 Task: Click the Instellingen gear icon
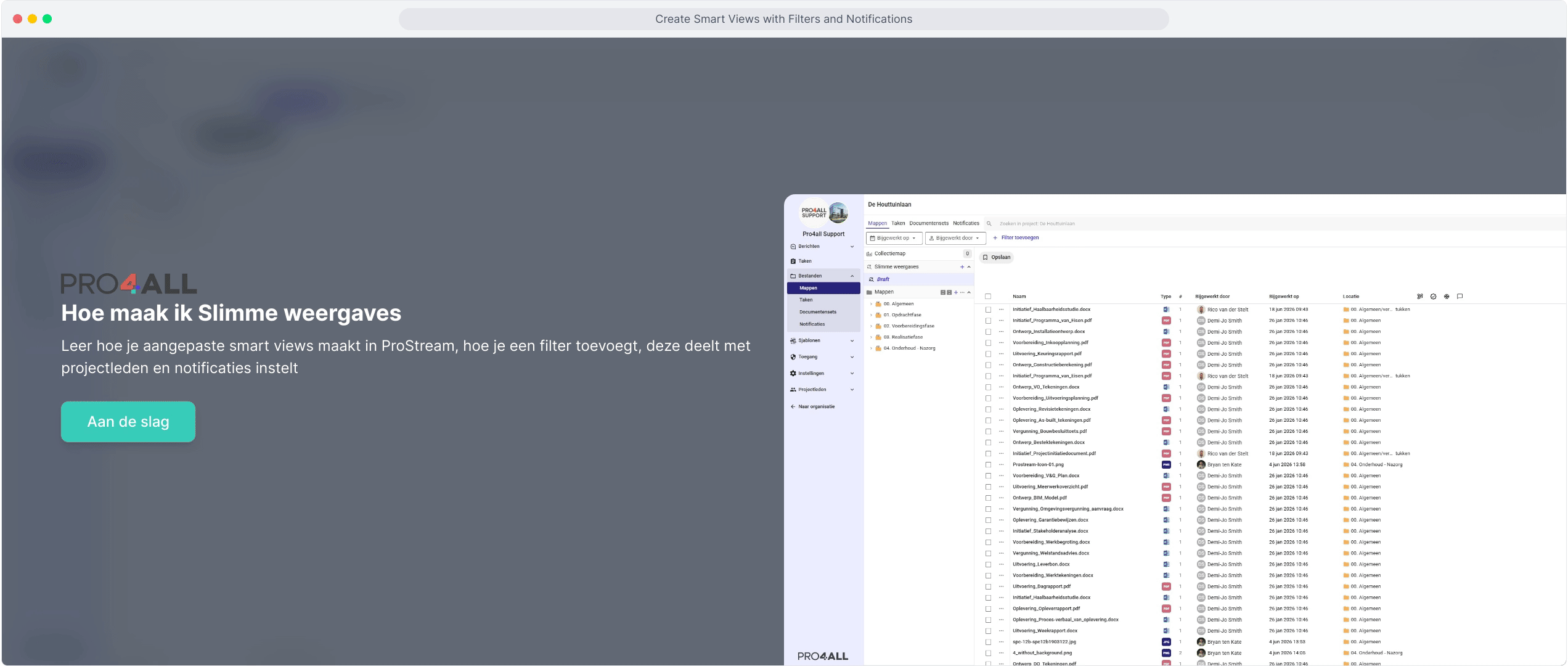[793, 374]
